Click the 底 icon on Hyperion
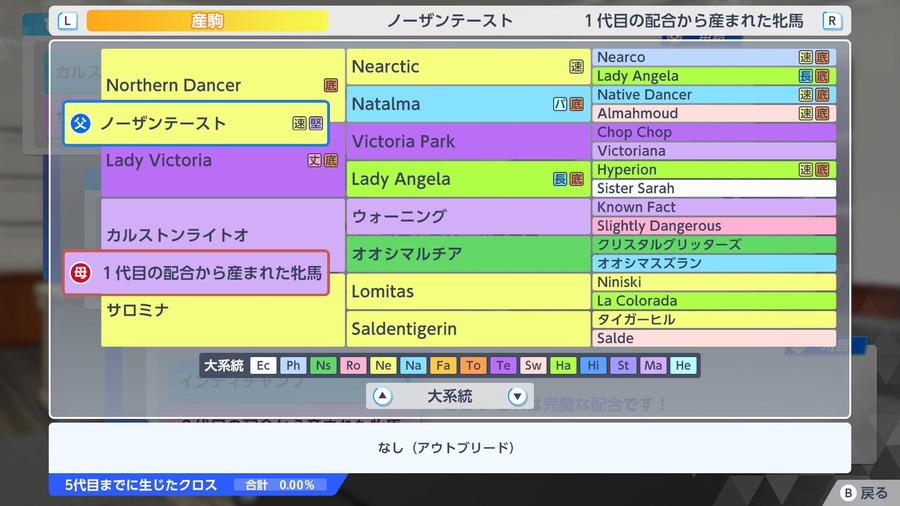Viewport: 900px width, 506px height. 822,170
